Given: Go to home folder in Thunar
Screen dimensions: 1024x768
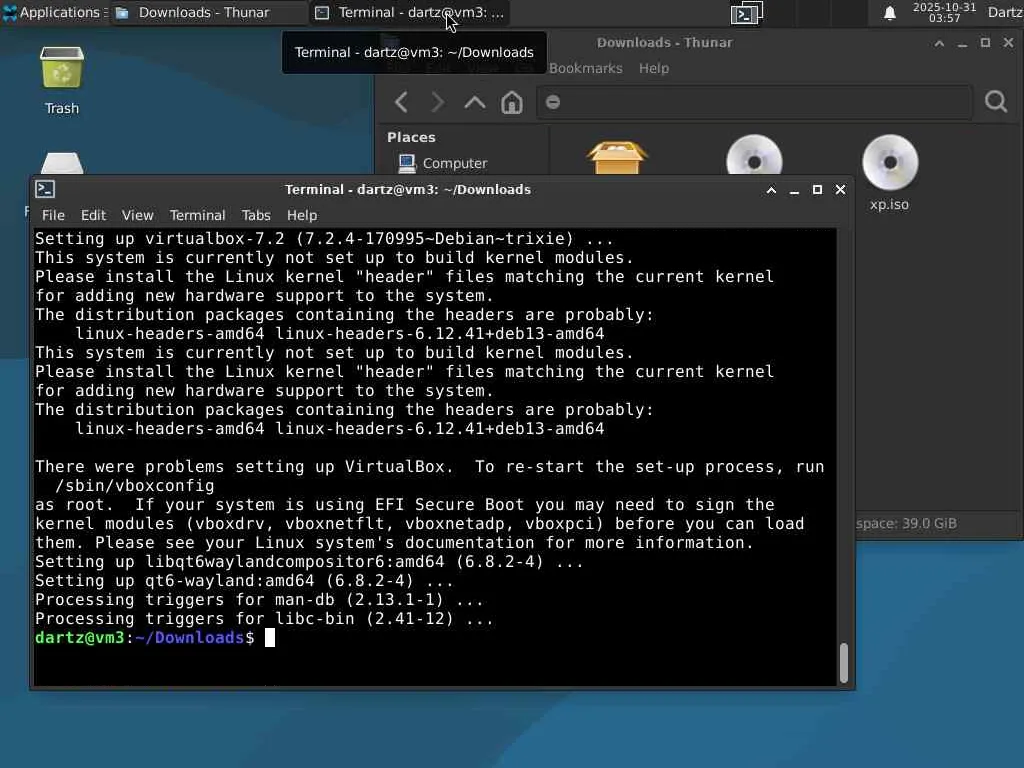Looking at the screenshot, I should pyautogui.click(x=512, y=102).
